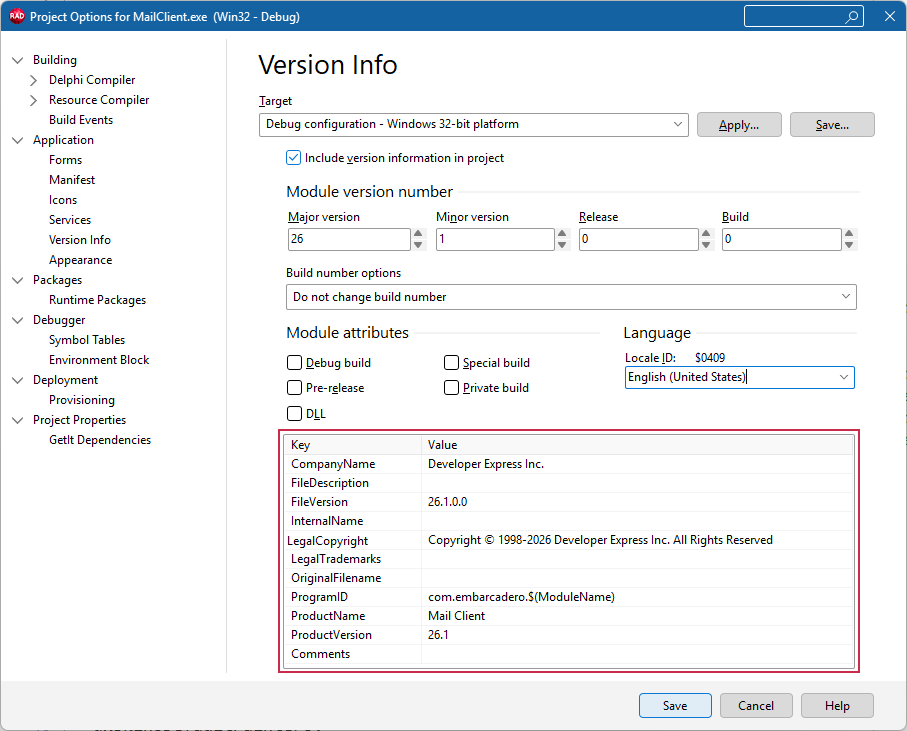Collapse the Building tree node
The image size is (907, 731).
[x=18, y=60]
